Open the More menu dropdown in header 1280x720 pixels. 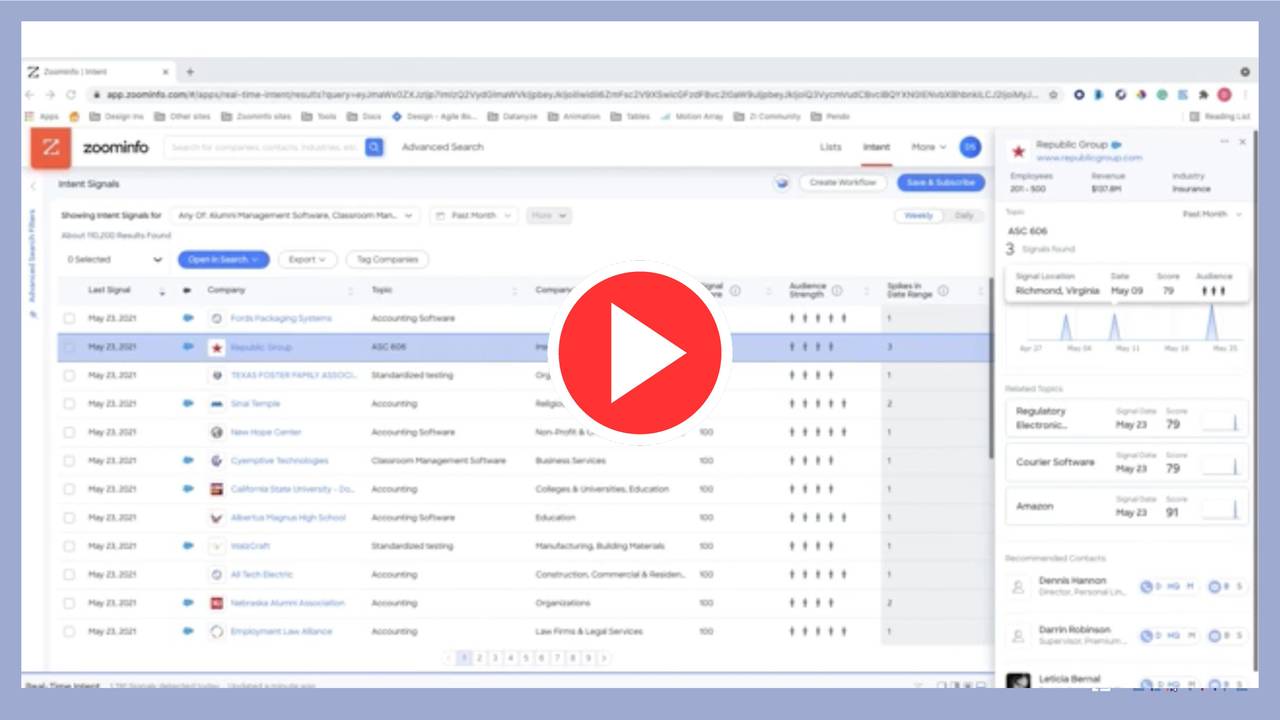[928, 147]
